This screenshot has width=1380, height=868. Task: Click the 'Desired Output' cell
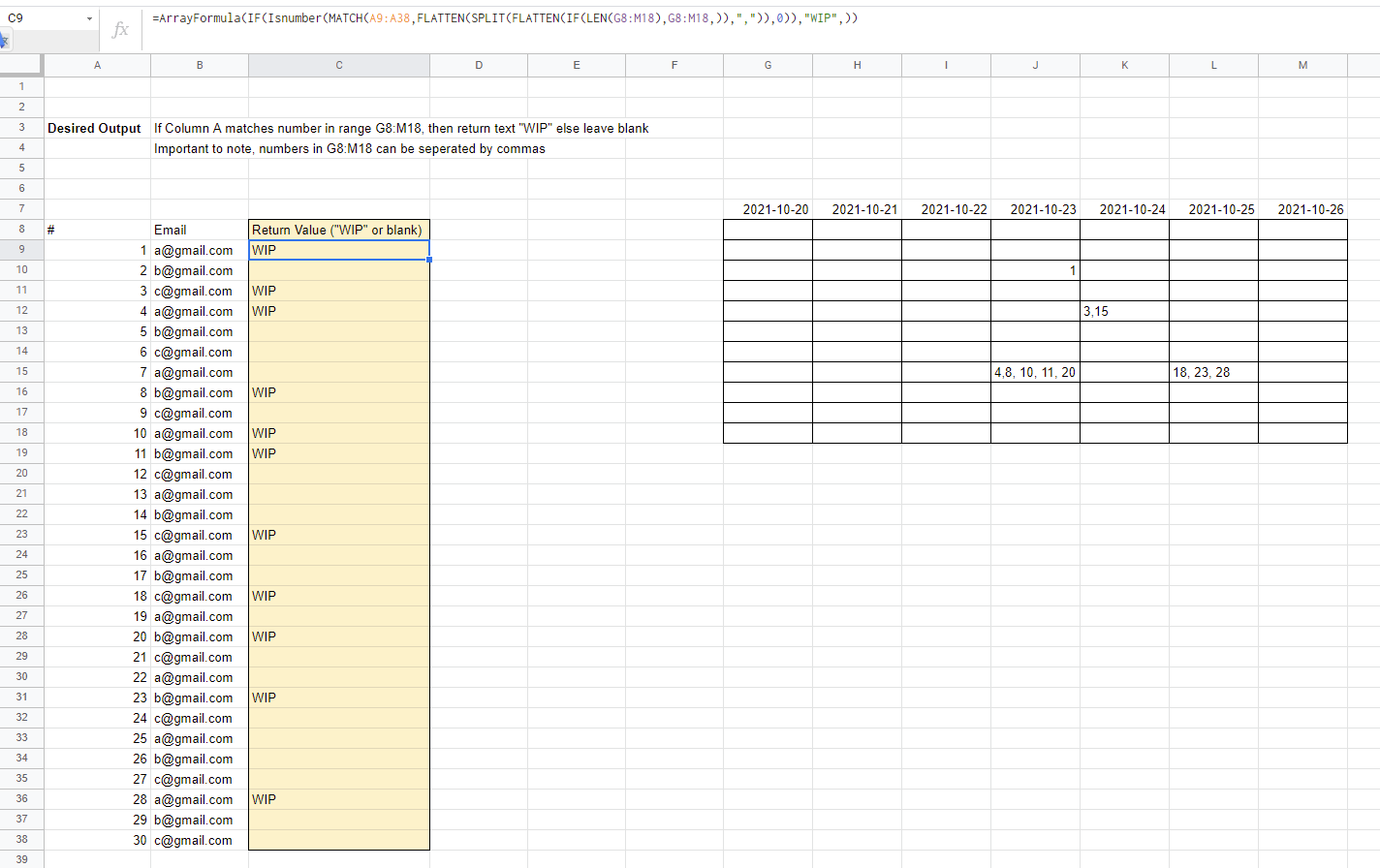coord(97,128)
